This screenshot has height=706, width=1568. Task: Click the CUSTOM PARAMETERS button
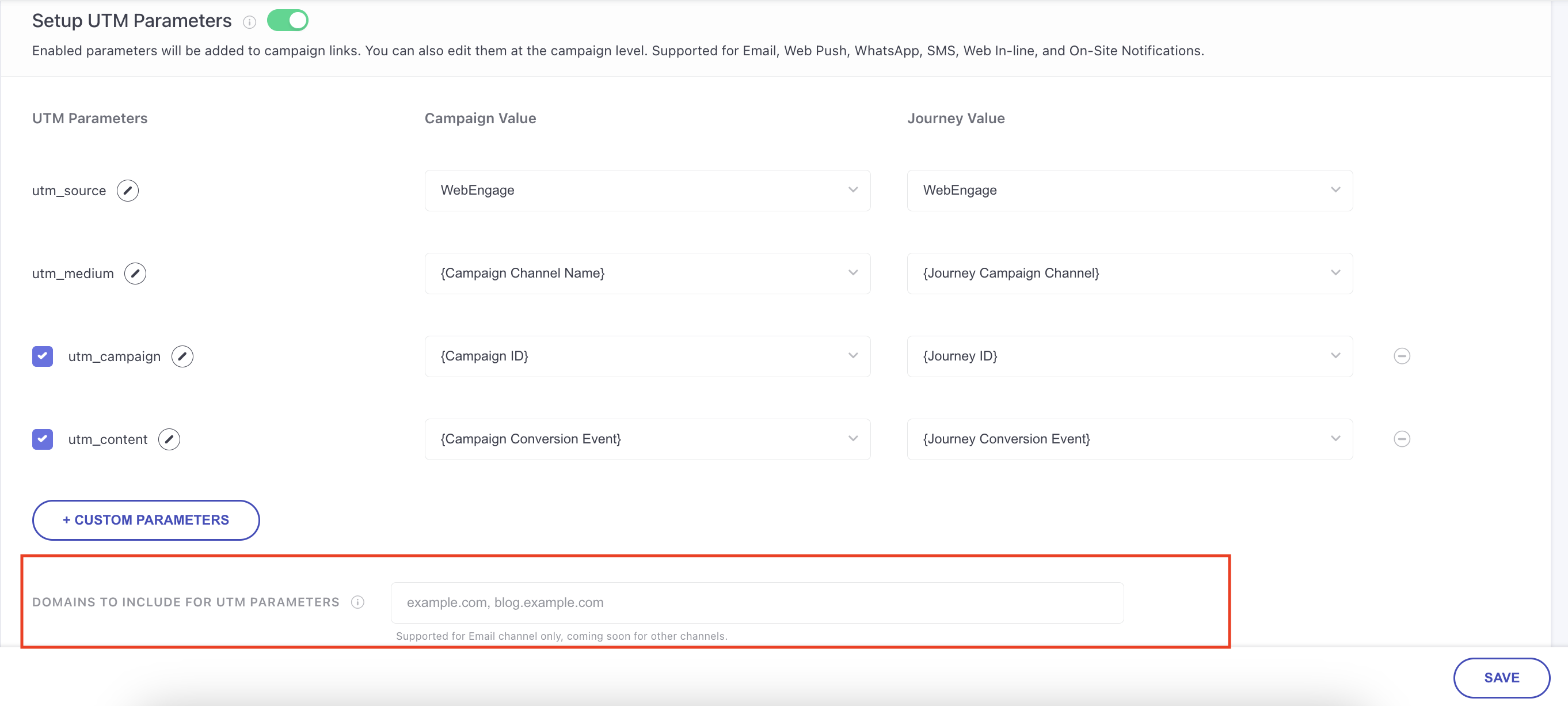tap(146, 519)
